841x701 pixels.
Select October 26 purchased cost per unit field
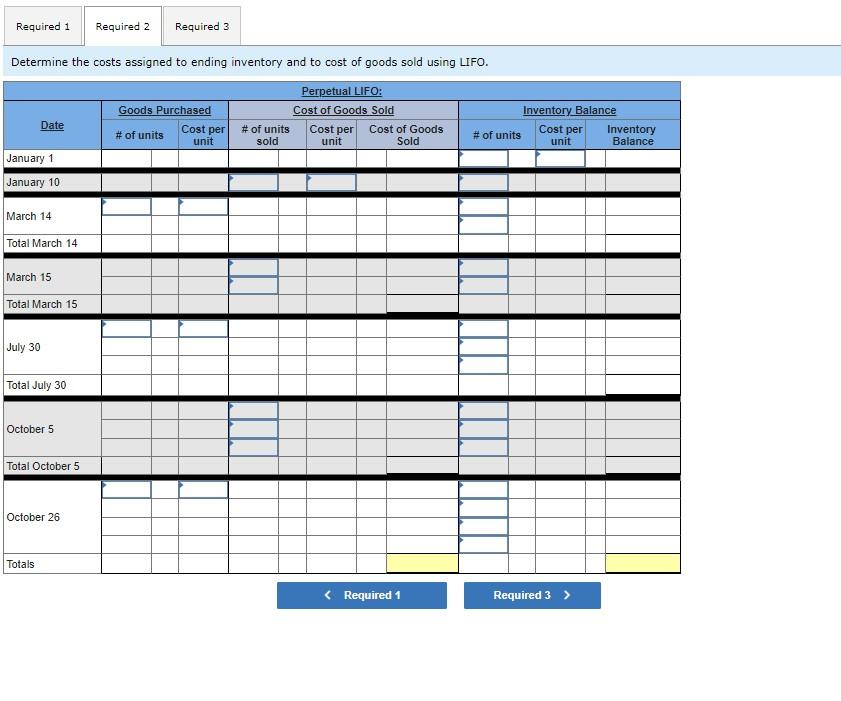pyautogui.click(x=203, y=489)
